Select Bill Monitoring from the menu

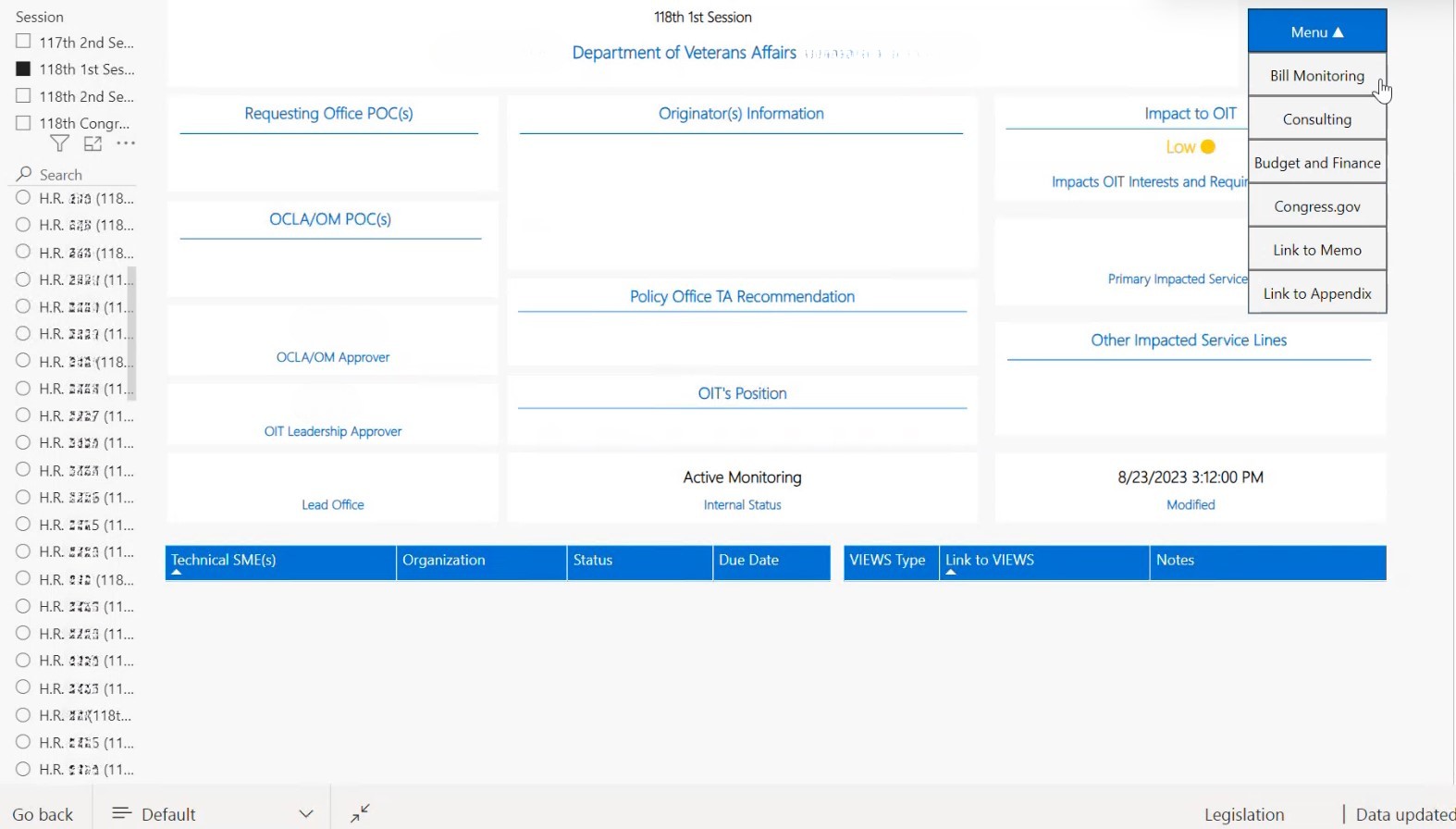pos(1317,75)
